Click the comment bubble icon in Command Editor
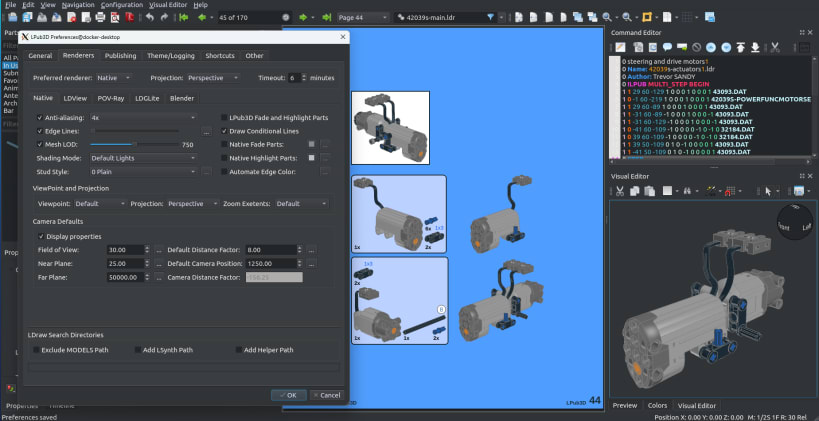 pyautogui.click(x=666, y=47)
